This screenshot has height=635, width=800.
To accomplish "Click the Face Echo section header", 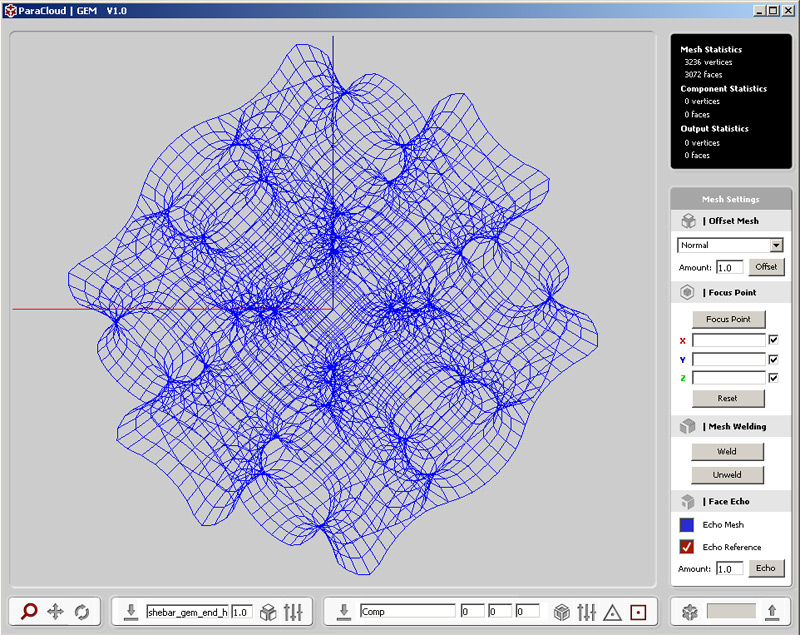I will click(x=729, y=501).
